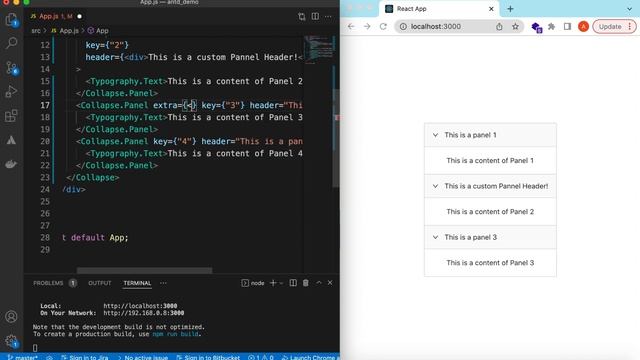Close the terminal panel

(330, 283)
